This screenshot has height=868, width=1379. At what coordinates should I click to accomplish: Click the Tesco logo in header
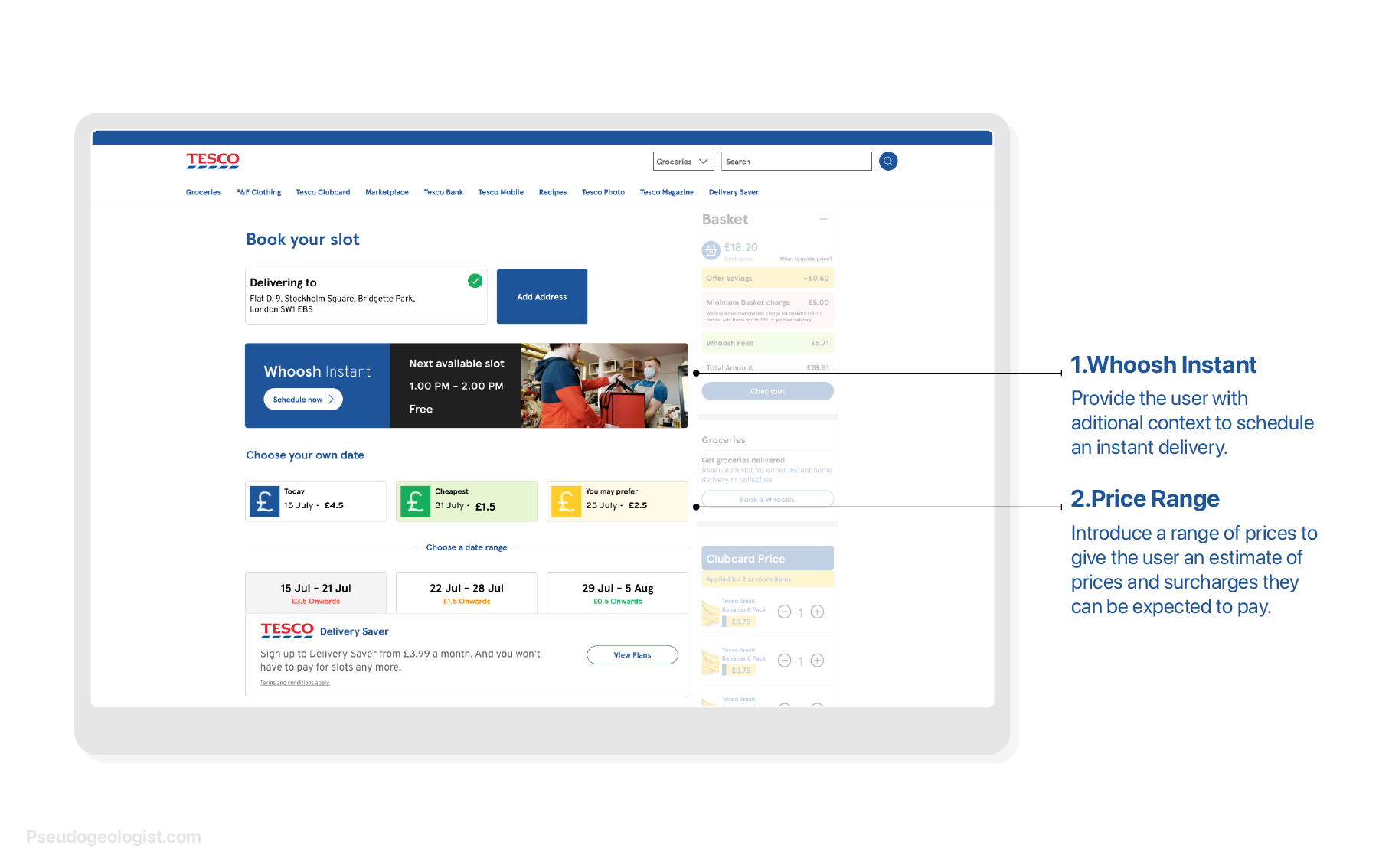(x=213, y=161)
